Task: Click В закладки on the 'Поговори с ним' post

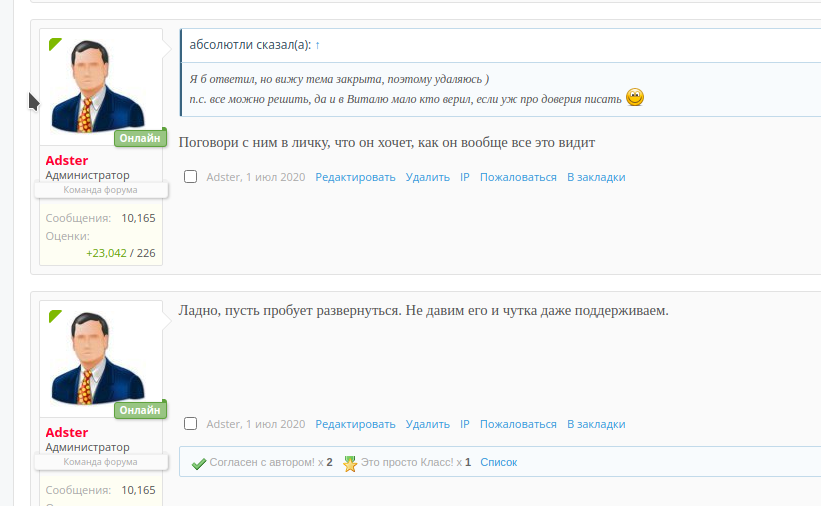Action: (x=596, y=178)
